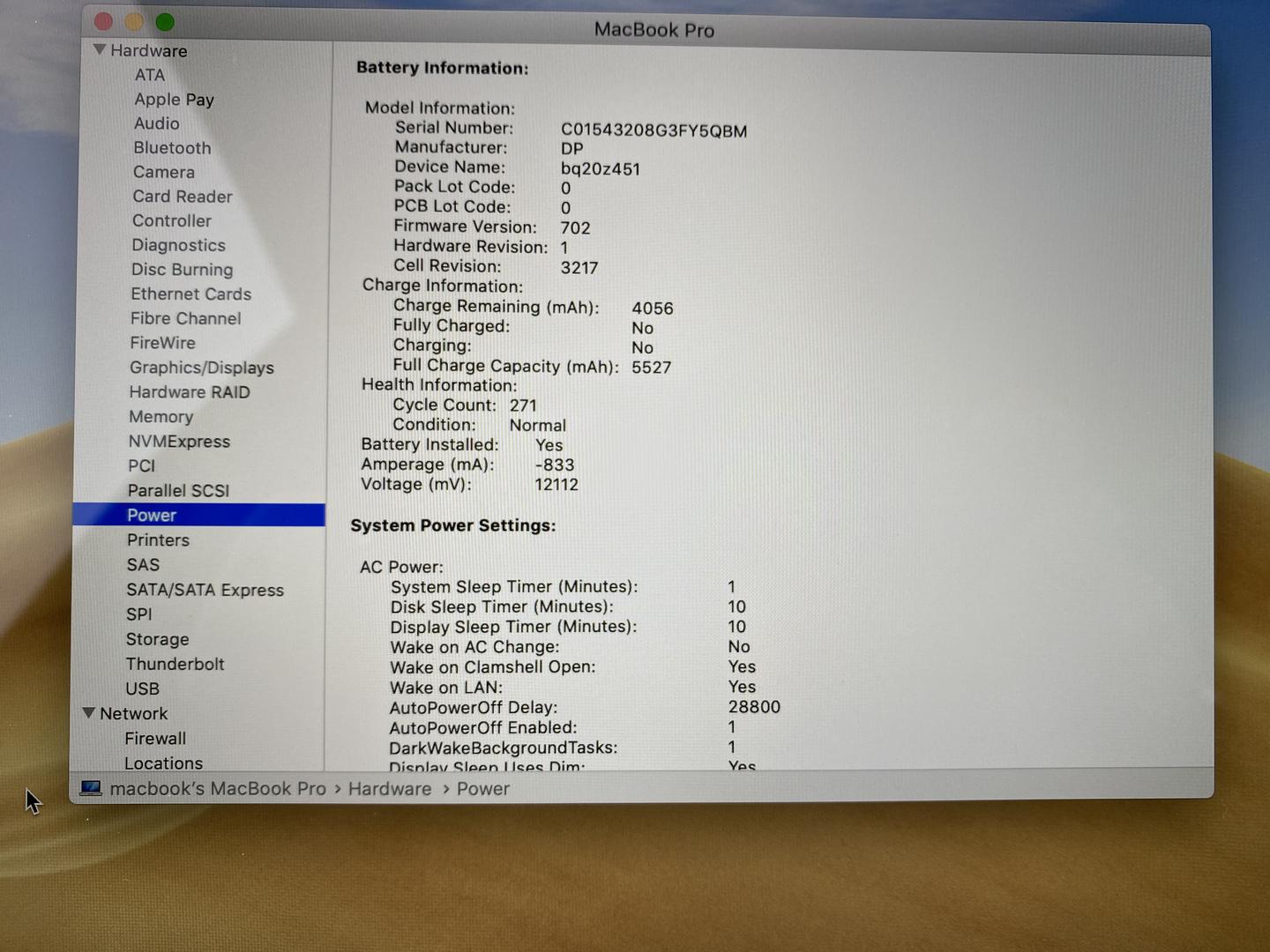The height and width of the screenshot is (952, 1270).
Task: Click Full Charge Capacity value 5527
Action: 652,368
